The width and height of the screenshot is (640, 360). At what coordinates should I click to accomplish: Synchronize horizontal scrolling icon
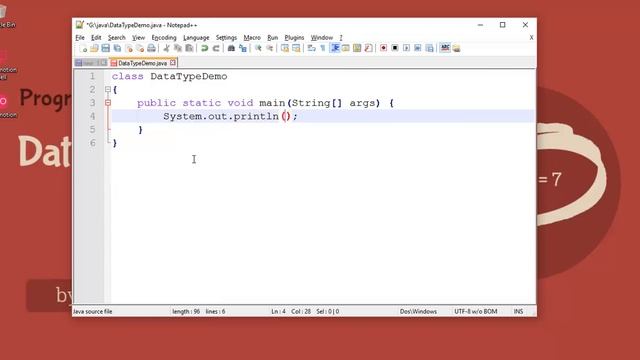click(296, 48)
